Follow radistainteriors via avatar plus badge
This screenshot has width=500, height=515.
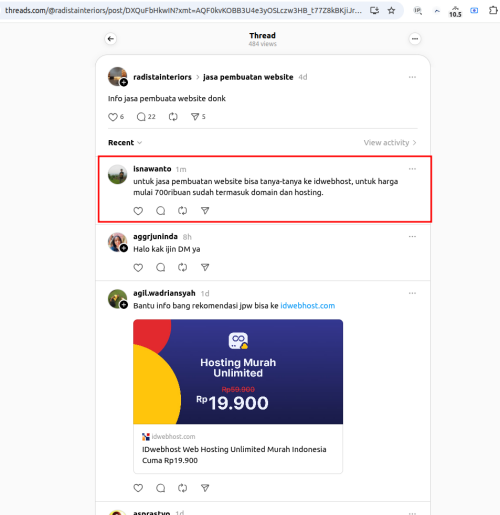point(124,82)
